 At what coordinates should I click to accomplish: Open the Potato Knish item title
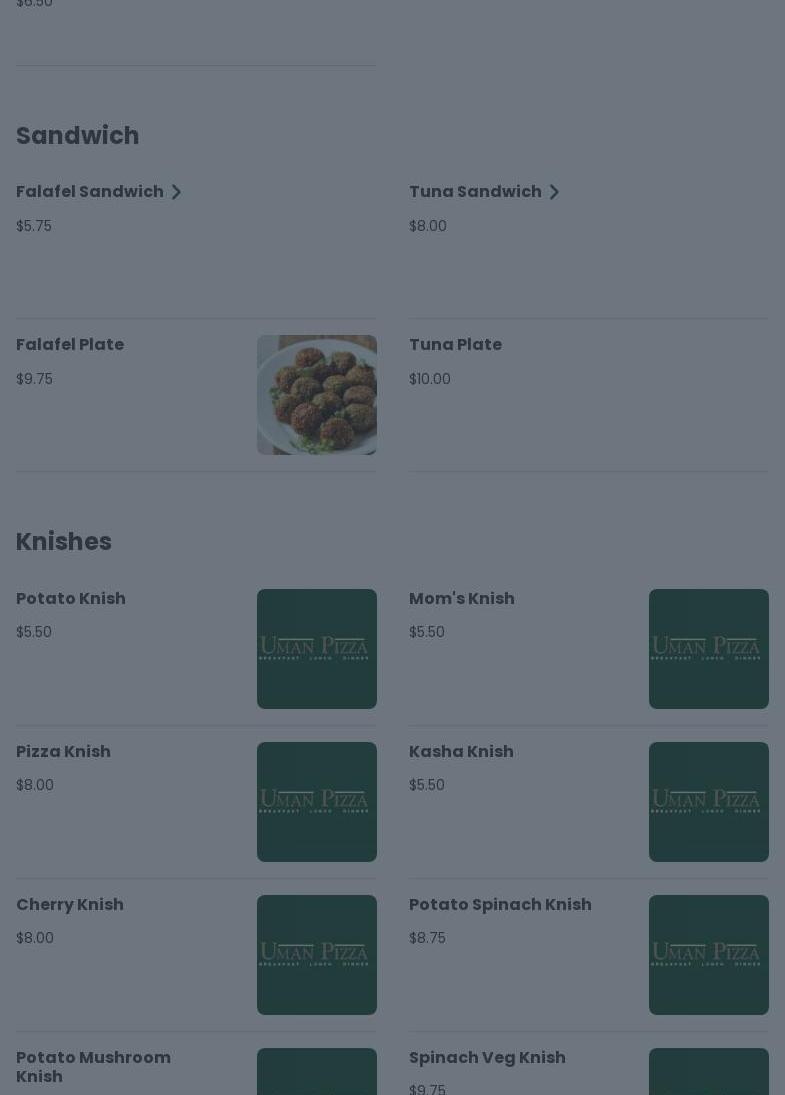point(71,599)
